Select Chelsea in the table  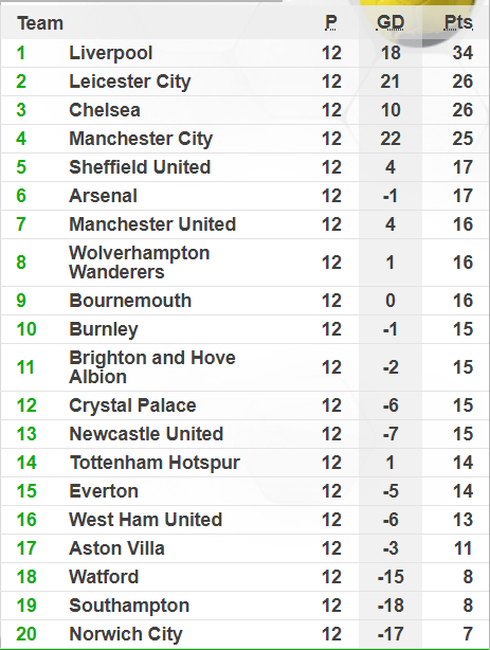click(x=104, y=110)
